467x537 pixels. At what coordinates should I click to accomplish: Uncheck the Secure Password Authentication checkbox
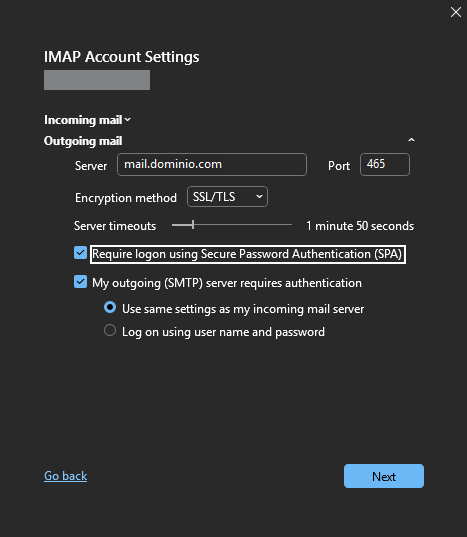tap(80, 253)
